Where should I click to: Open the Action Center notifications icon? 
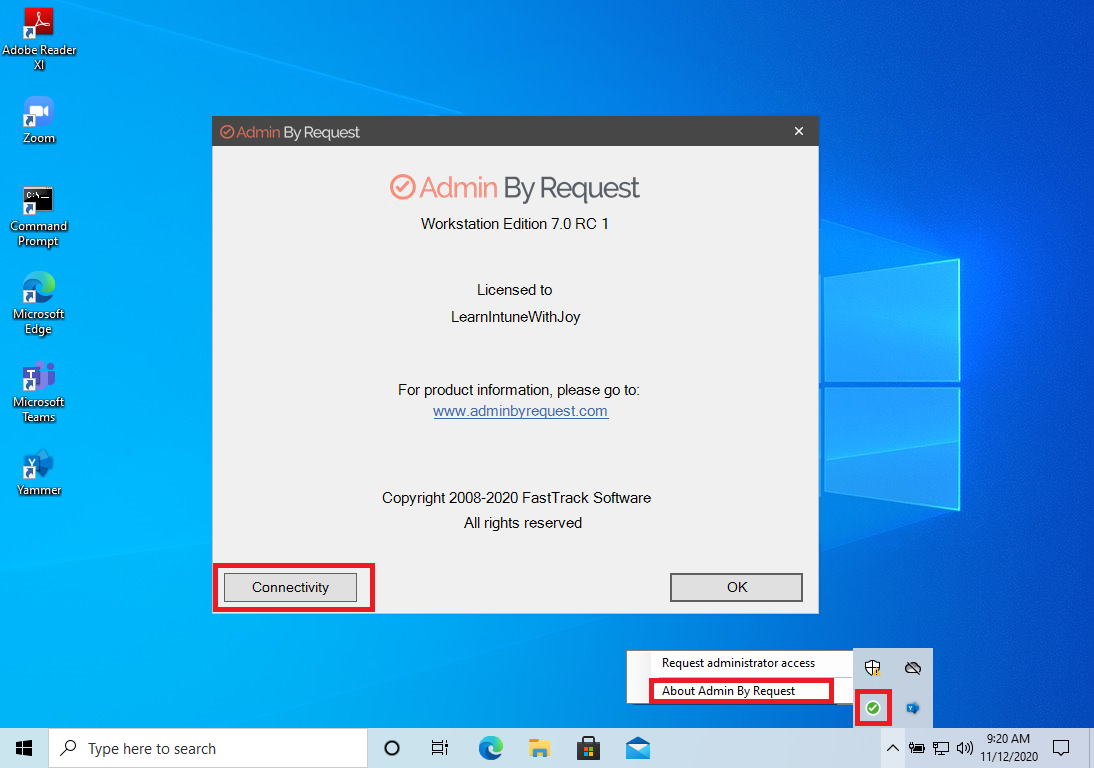point(1061,748)
